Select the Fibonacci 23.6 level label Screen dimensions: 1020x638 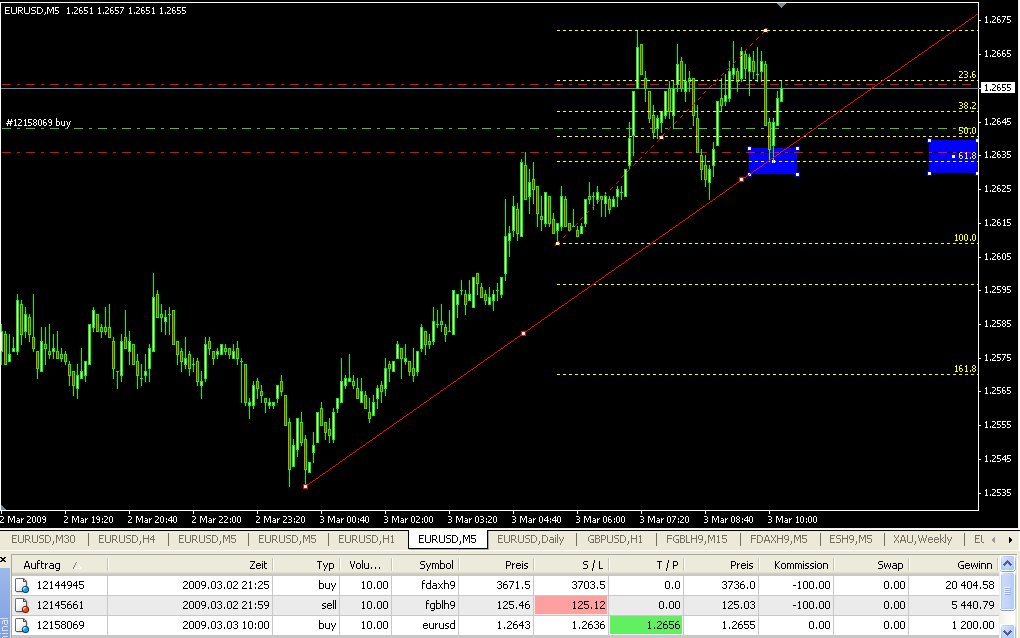pyautogui.click(x=967, y=75)
